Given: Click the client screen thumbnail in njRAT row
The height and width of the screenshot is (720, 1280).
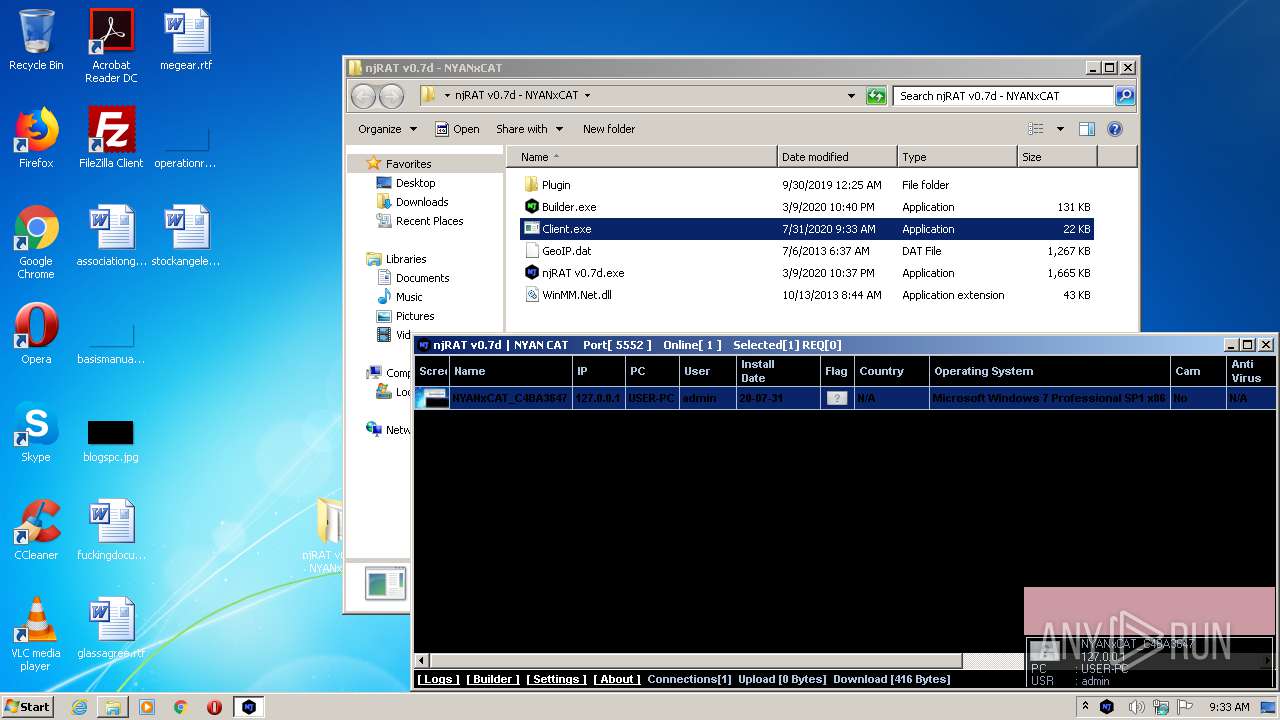Looking at the screenshot, I should click(433, 398).
